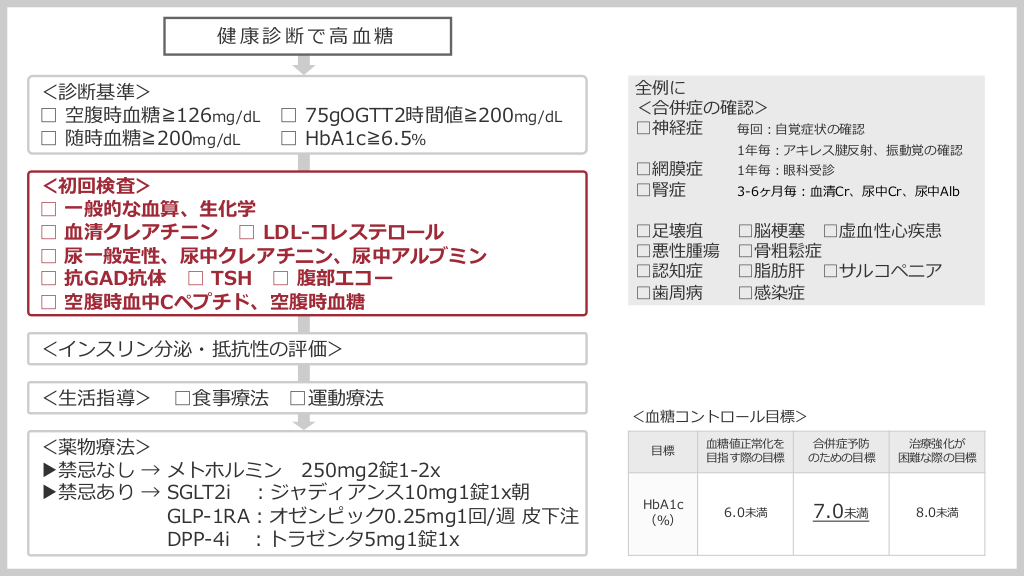
Task: Click the 禁忌あり triangle bullet
Action: point(48,492)
